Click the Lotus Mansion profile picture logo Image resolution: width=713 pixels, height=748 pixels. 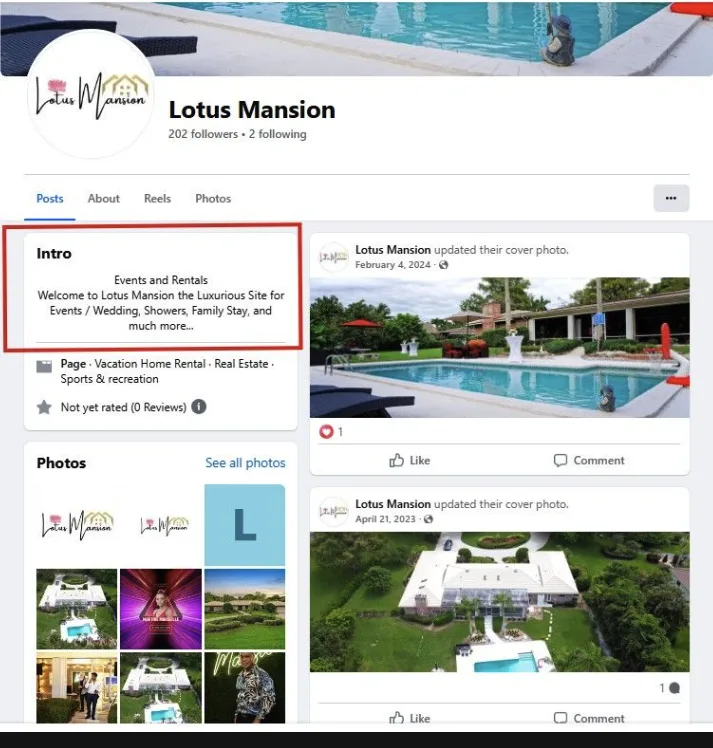91,94
